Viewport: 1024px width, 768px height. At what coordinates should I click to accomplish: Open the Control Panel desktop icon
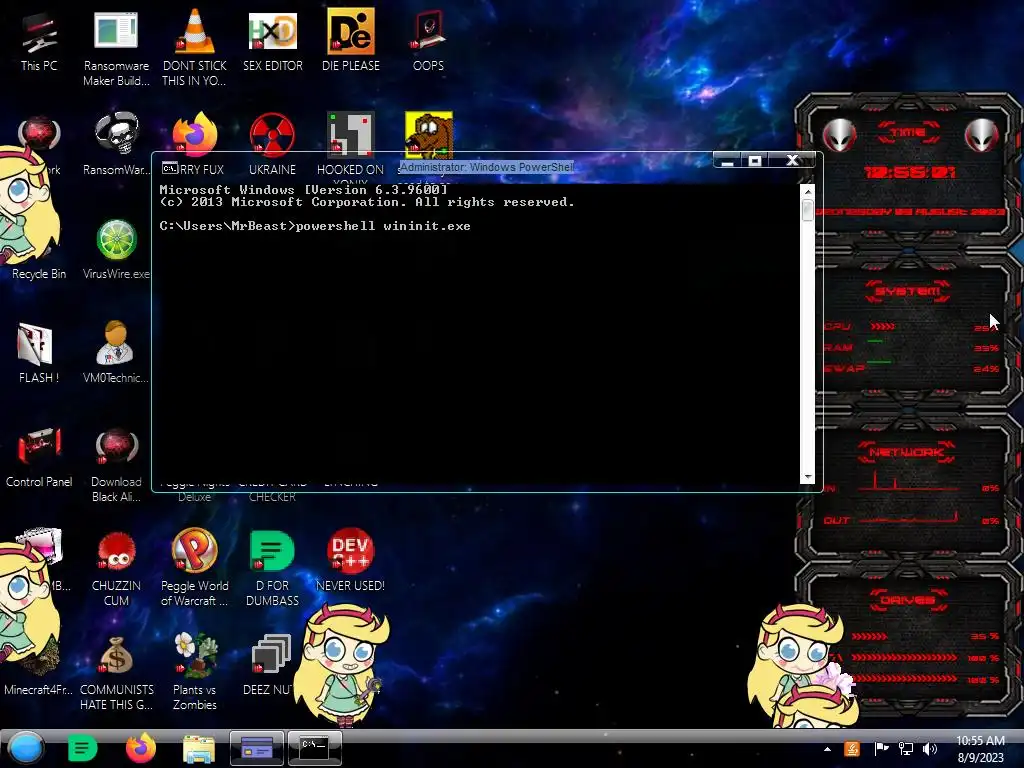39,457
